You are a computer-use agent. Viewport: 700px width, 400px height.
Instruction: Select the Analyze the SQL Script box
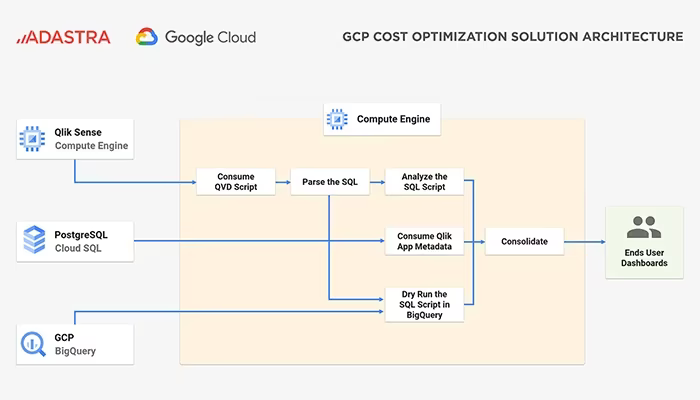point(424,182)
